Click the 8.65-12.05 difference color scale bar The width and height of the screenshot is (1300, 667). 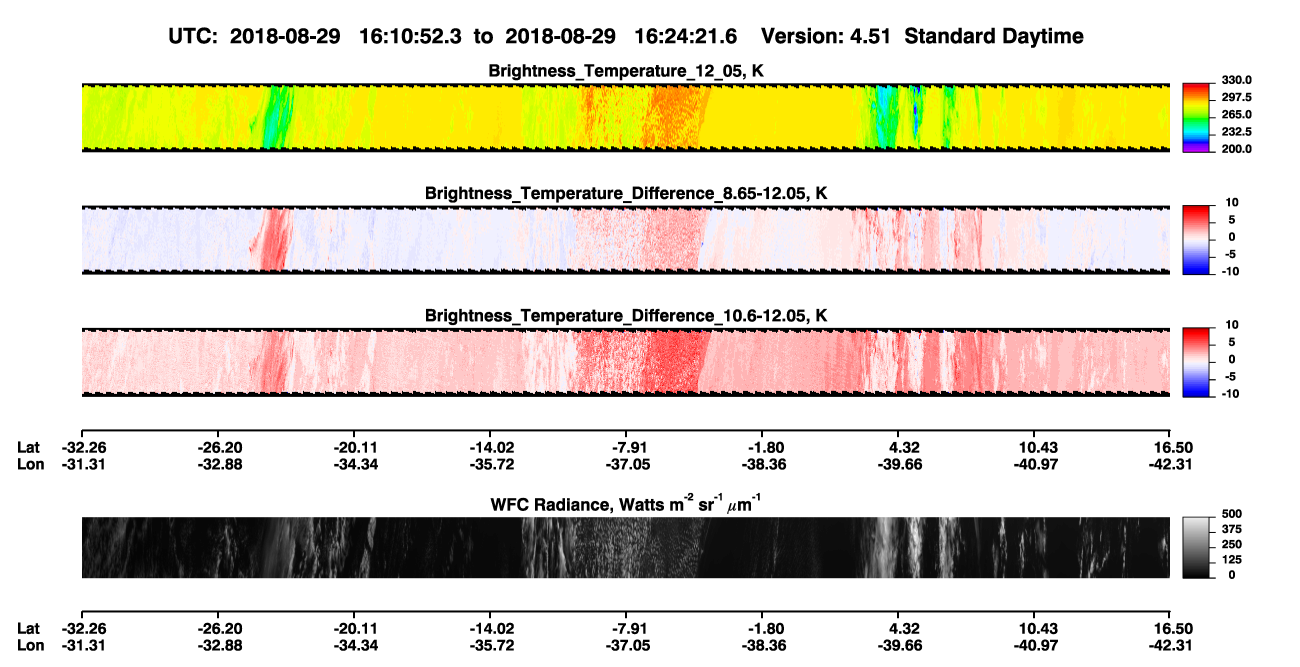point(1194,240)
